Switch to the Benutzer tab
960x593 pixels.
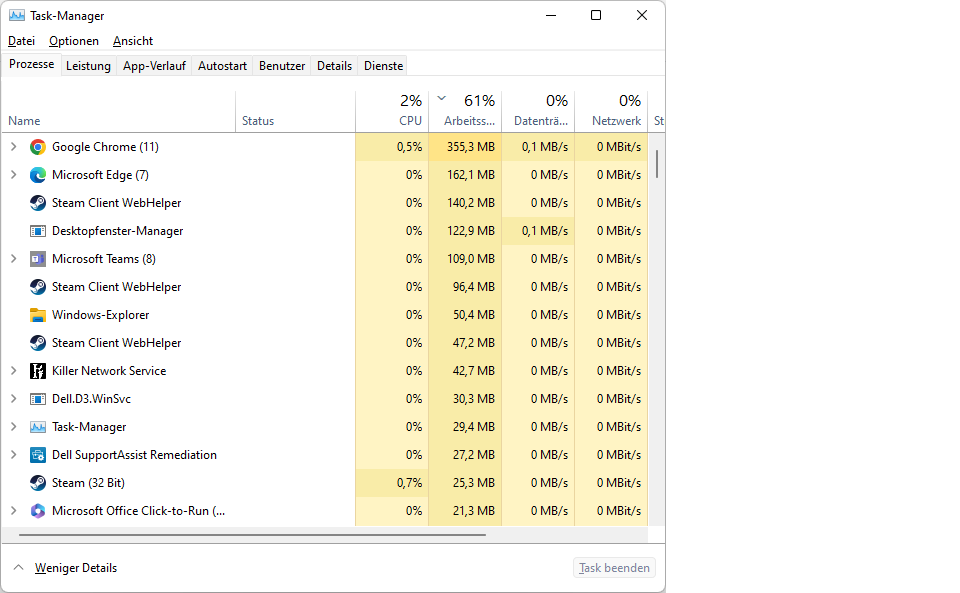click(x=282, y=66)
